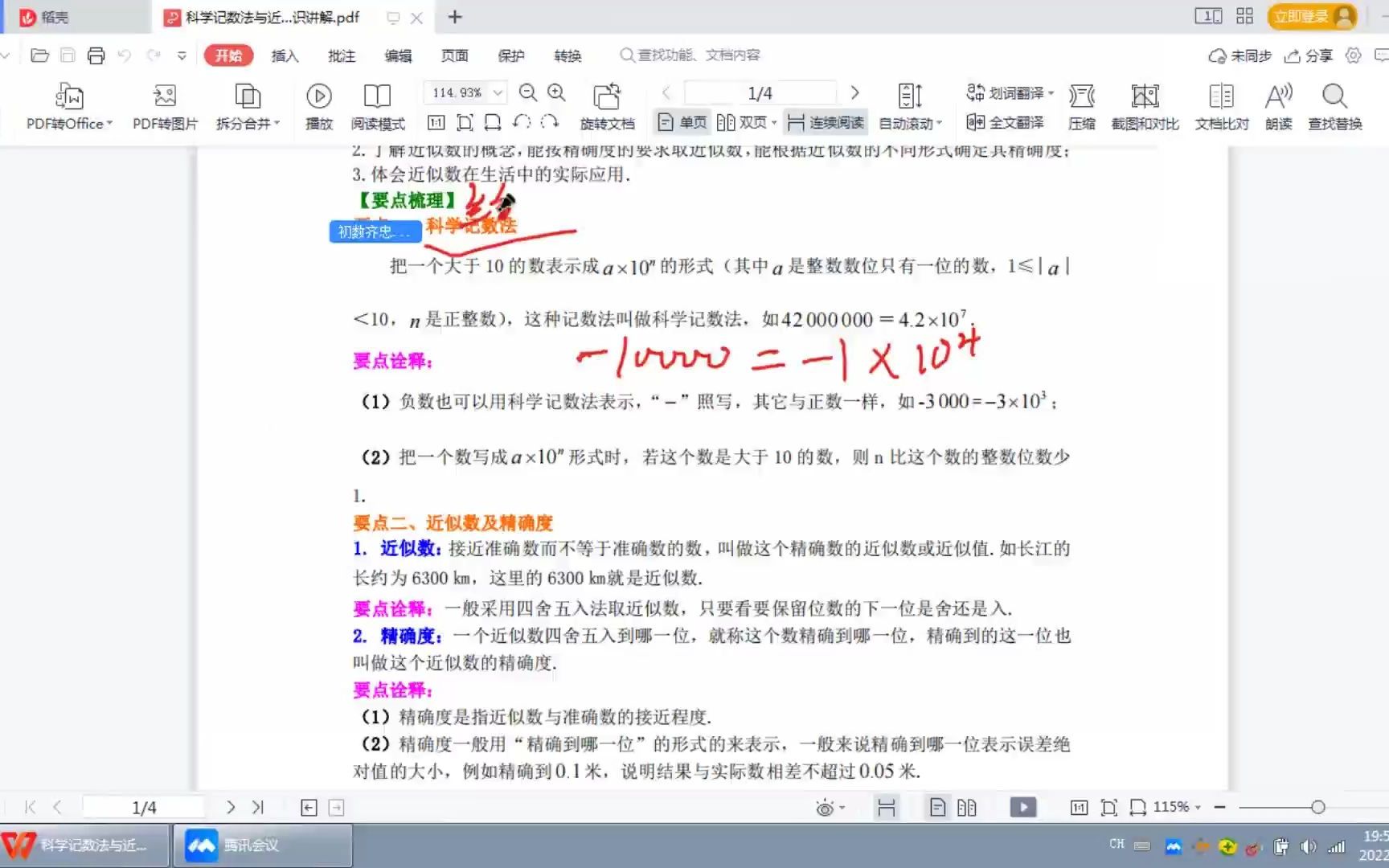Select the 插入 ribbon tab
Image resolution: width=1389 pixels, height=868 pixels.
click(x=285, y=55)
